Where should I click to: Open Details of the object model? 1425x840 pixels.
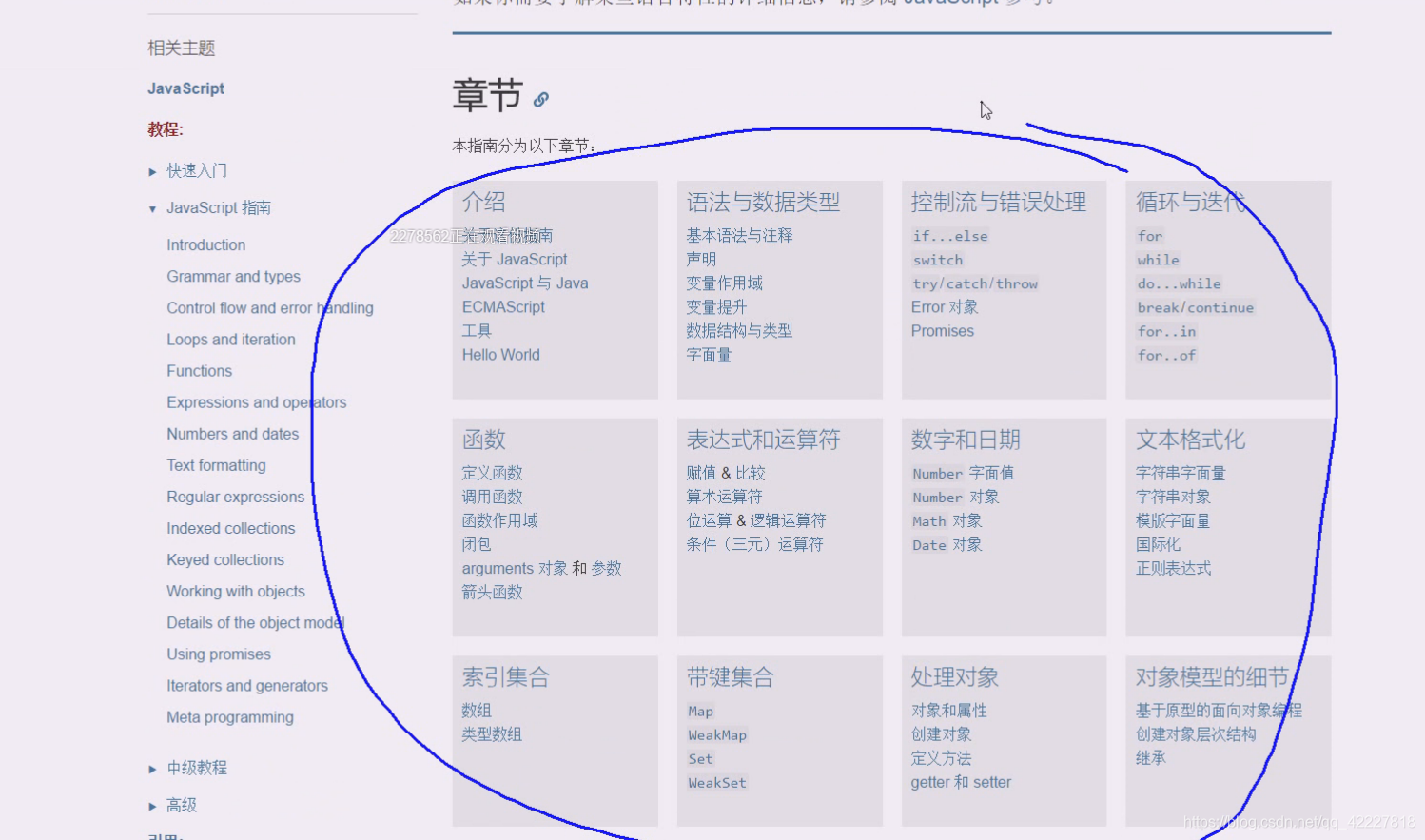coord(256,622)
